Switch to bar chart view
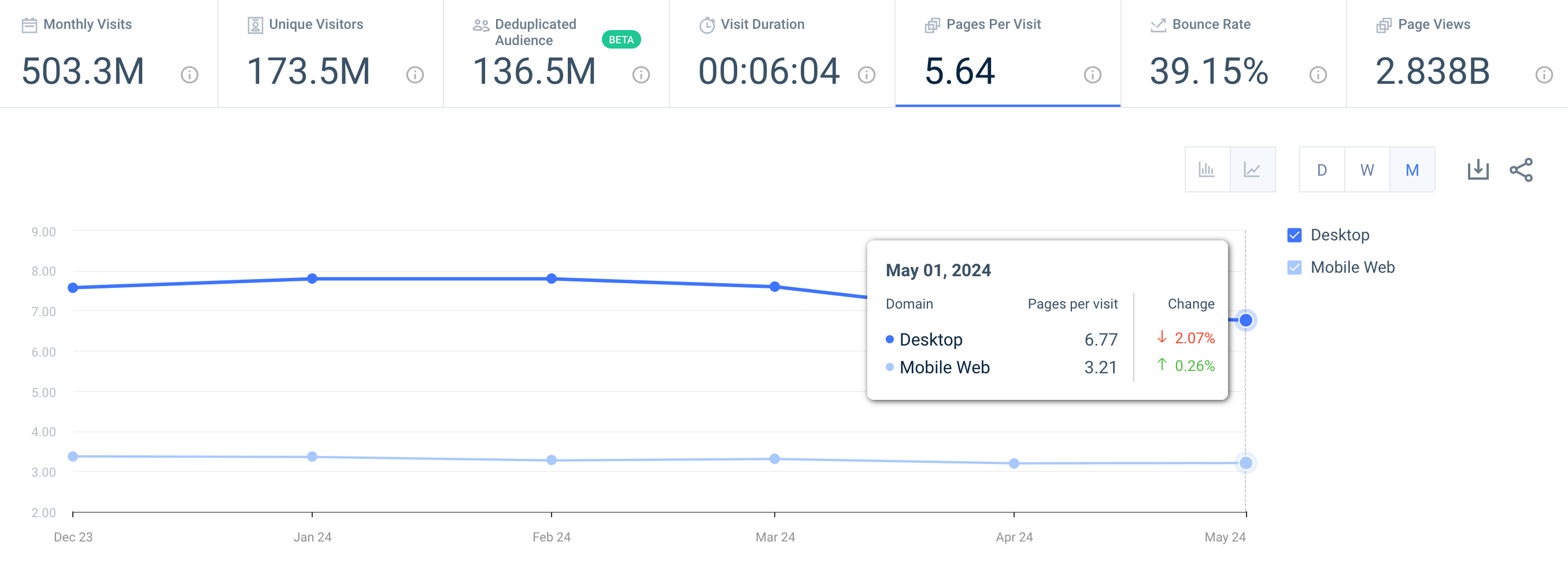Viewport: 1568px width, 564px height. [1207, 170]
